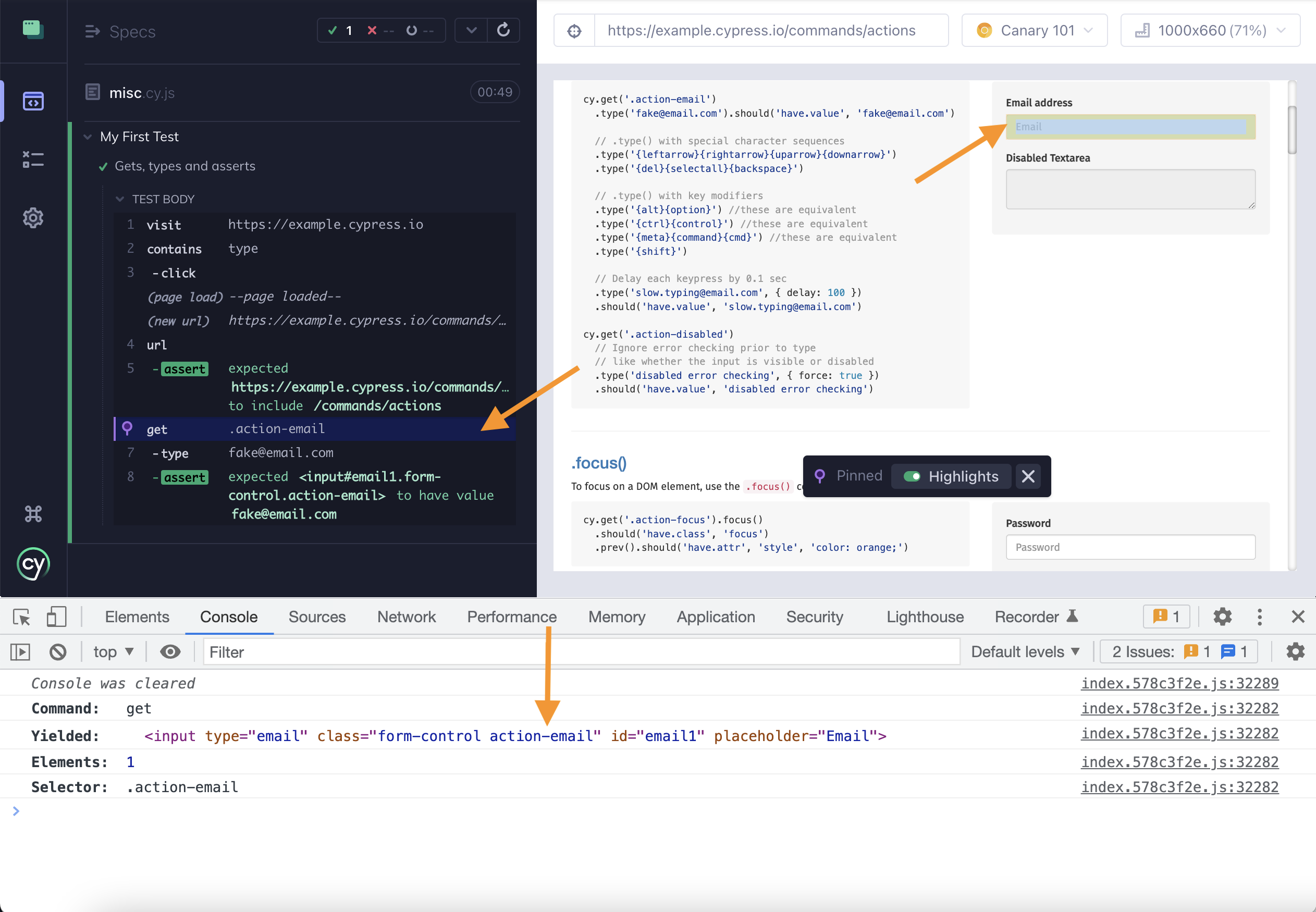Open Cypress settings via sidebar gear

tap(33, 218)
